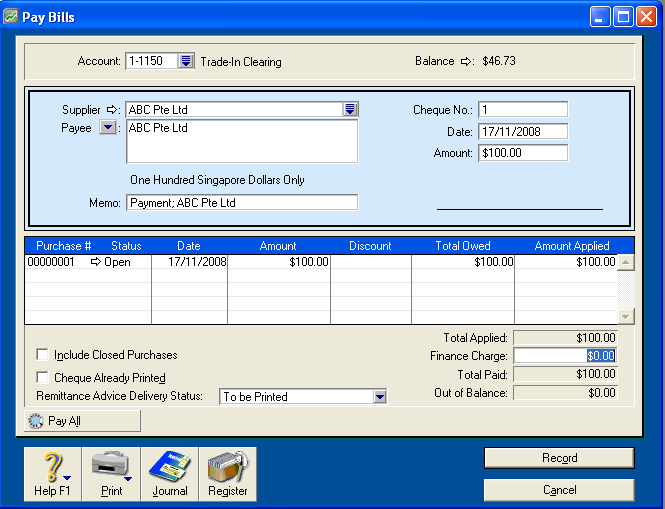Close the Pay Bills window

(x=647, y=17)
